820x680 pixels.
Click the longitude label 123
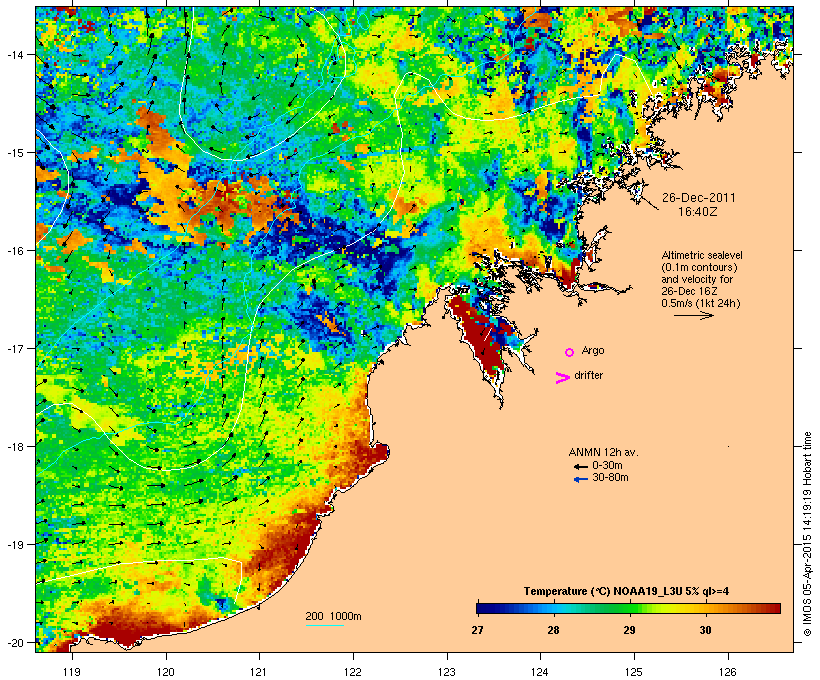pyautogui.click(x=447, y=672)
